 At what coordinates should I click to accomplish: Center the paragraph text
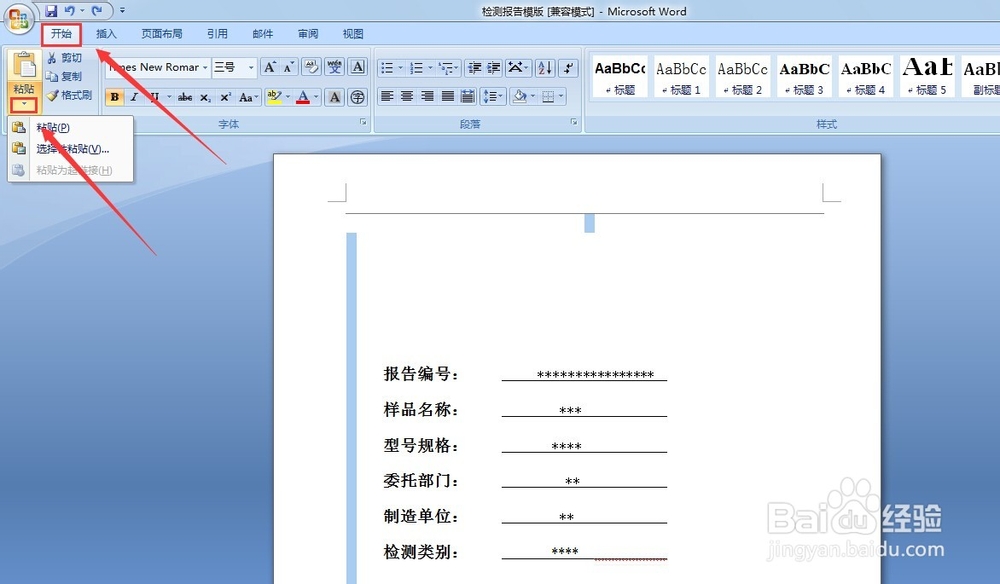(x=407, y=96)
